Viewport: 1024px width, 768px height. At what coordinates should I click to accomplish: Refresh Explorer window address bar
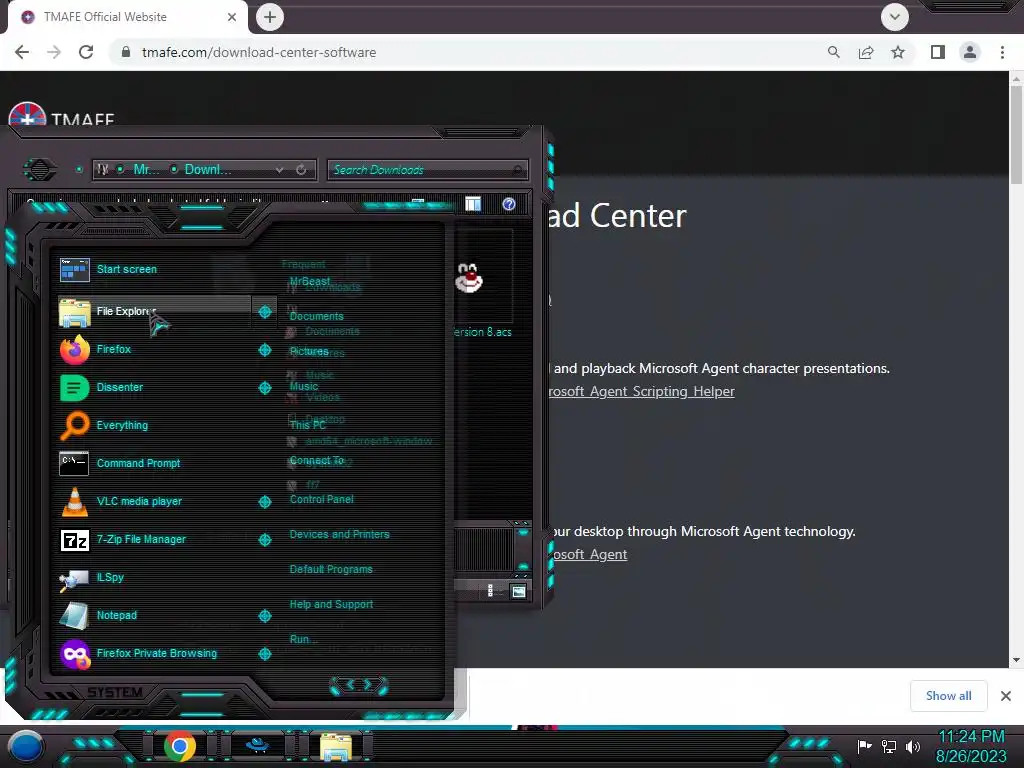coord(301,170)
